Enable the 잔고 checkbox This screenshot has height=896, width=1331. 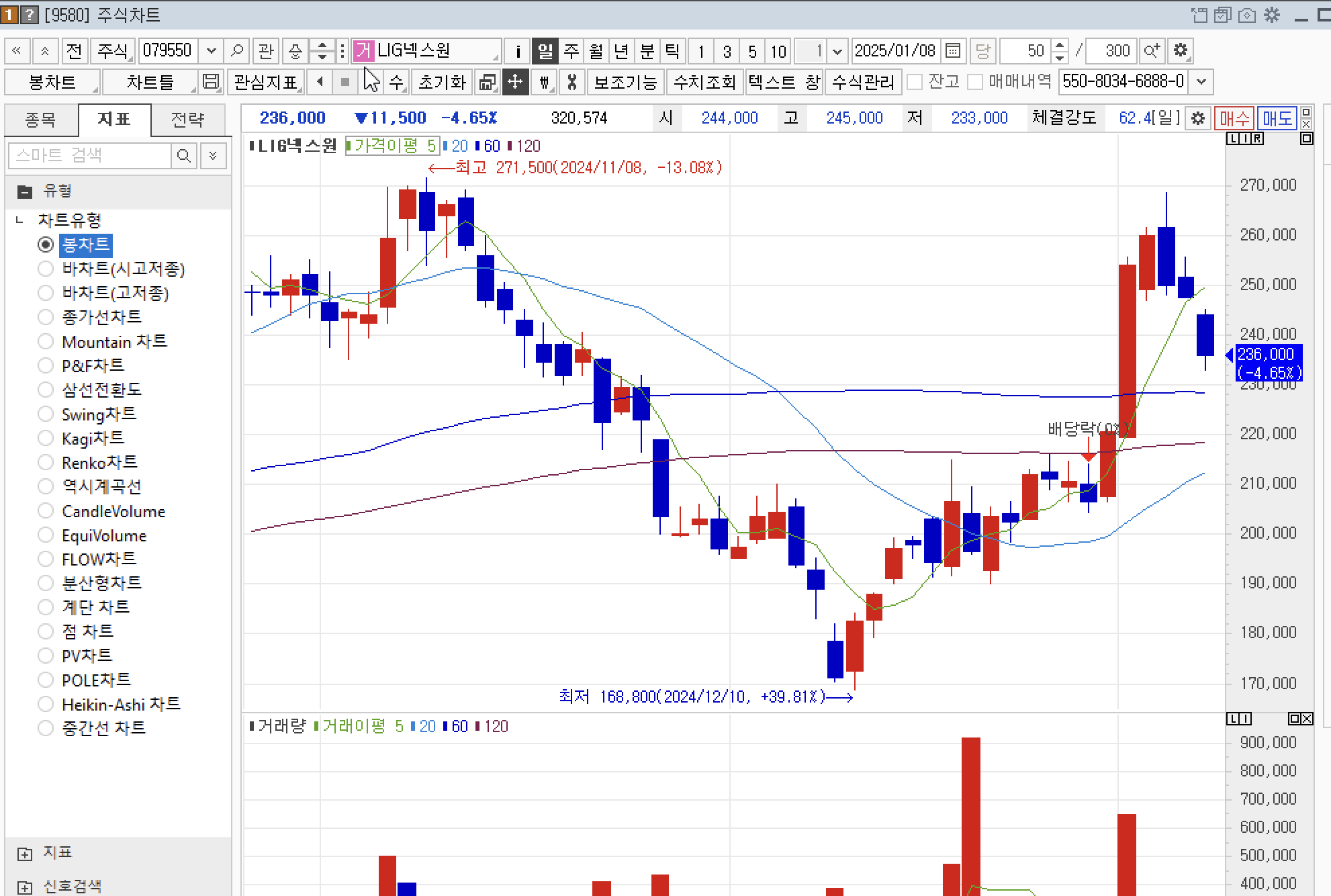pos(914,82)
